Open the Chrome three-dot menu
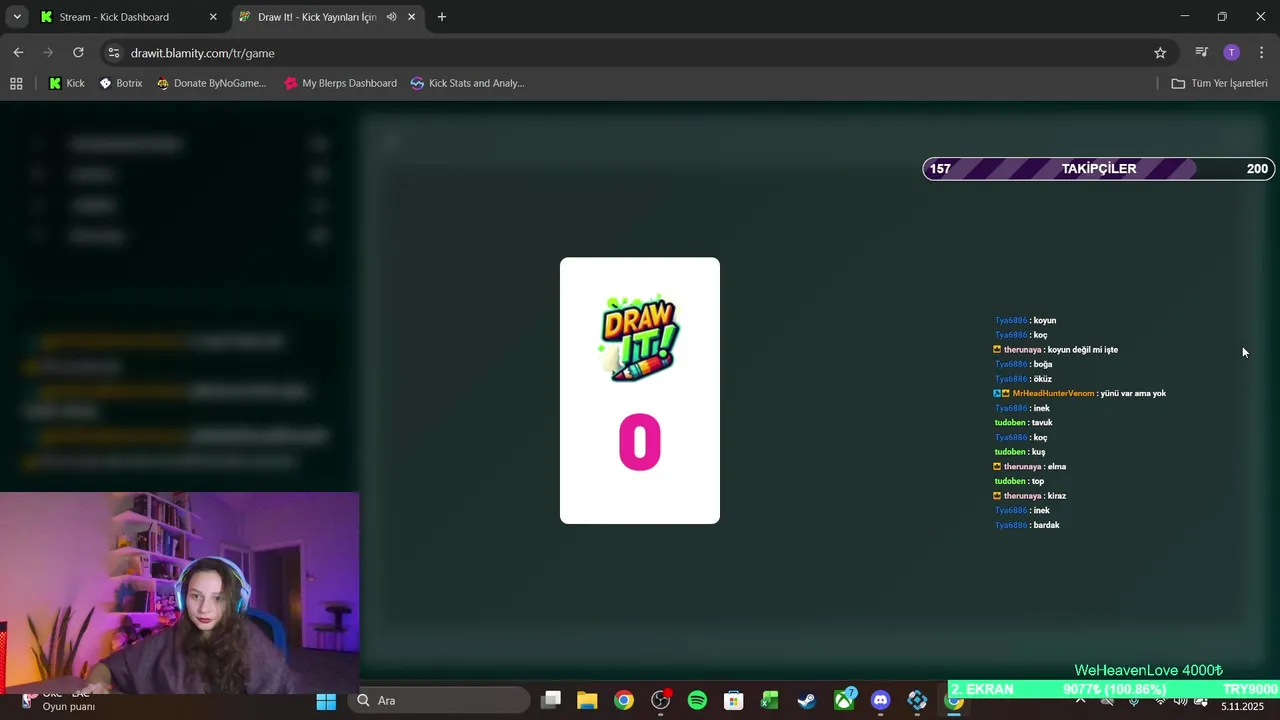Screen dimensions: 1280x720 [x=1262, y=53]
